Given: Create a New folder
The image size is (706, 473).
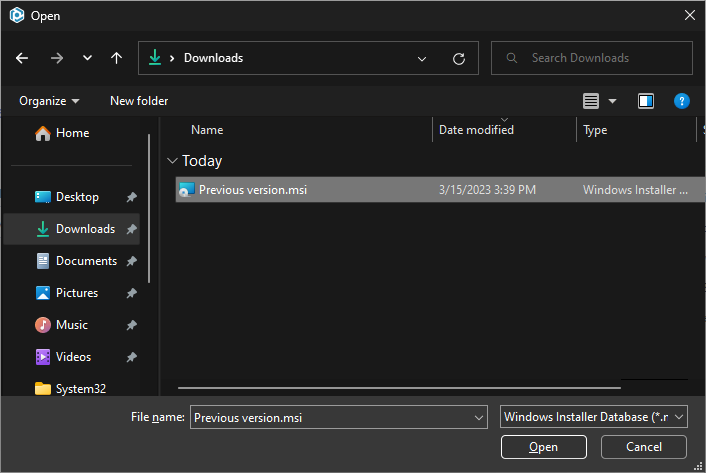Looking at the screenshot, I should pos(139,101).
